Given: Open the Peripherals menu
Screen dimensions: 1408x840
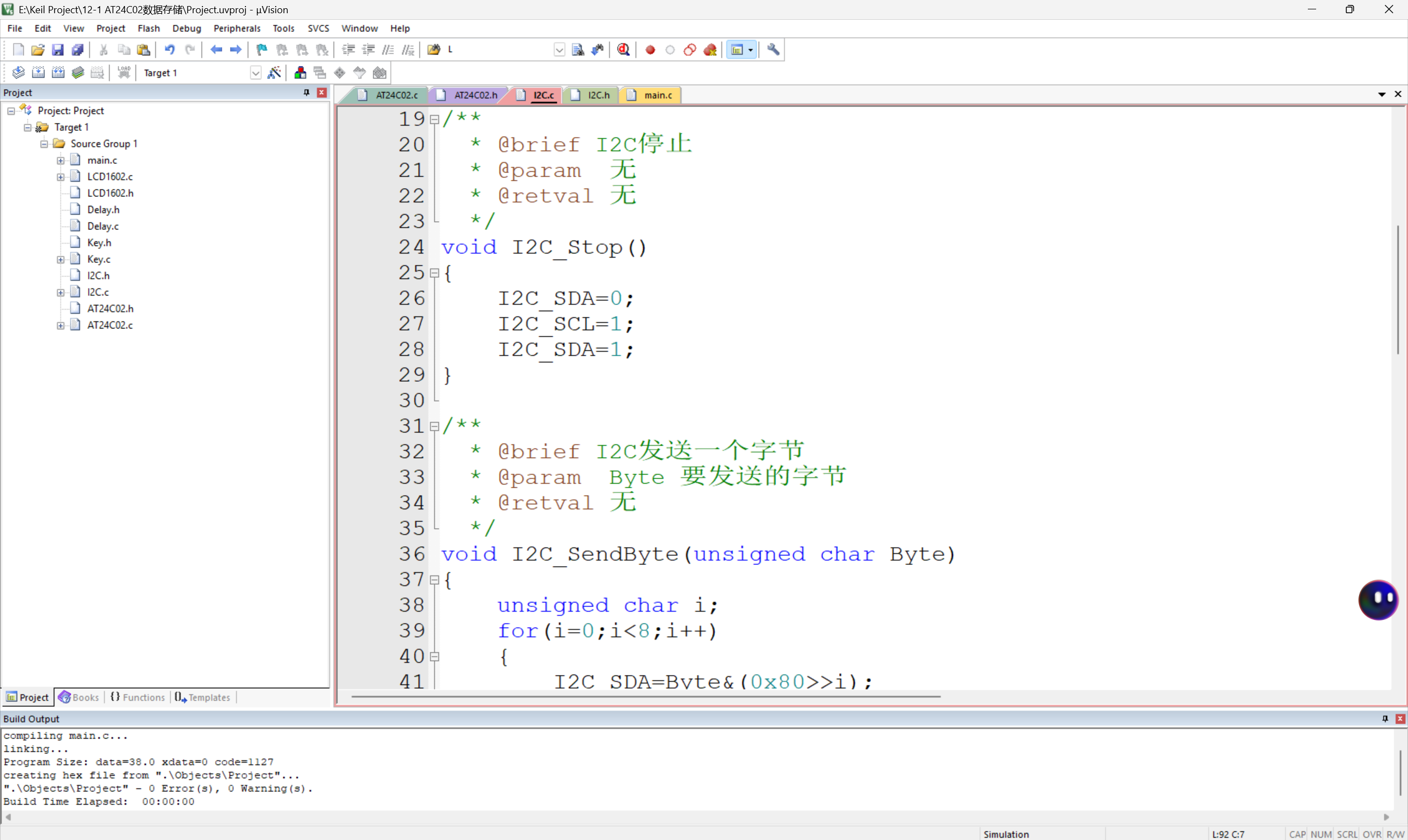Looking at the screenshot, I should tap(237, 28).
